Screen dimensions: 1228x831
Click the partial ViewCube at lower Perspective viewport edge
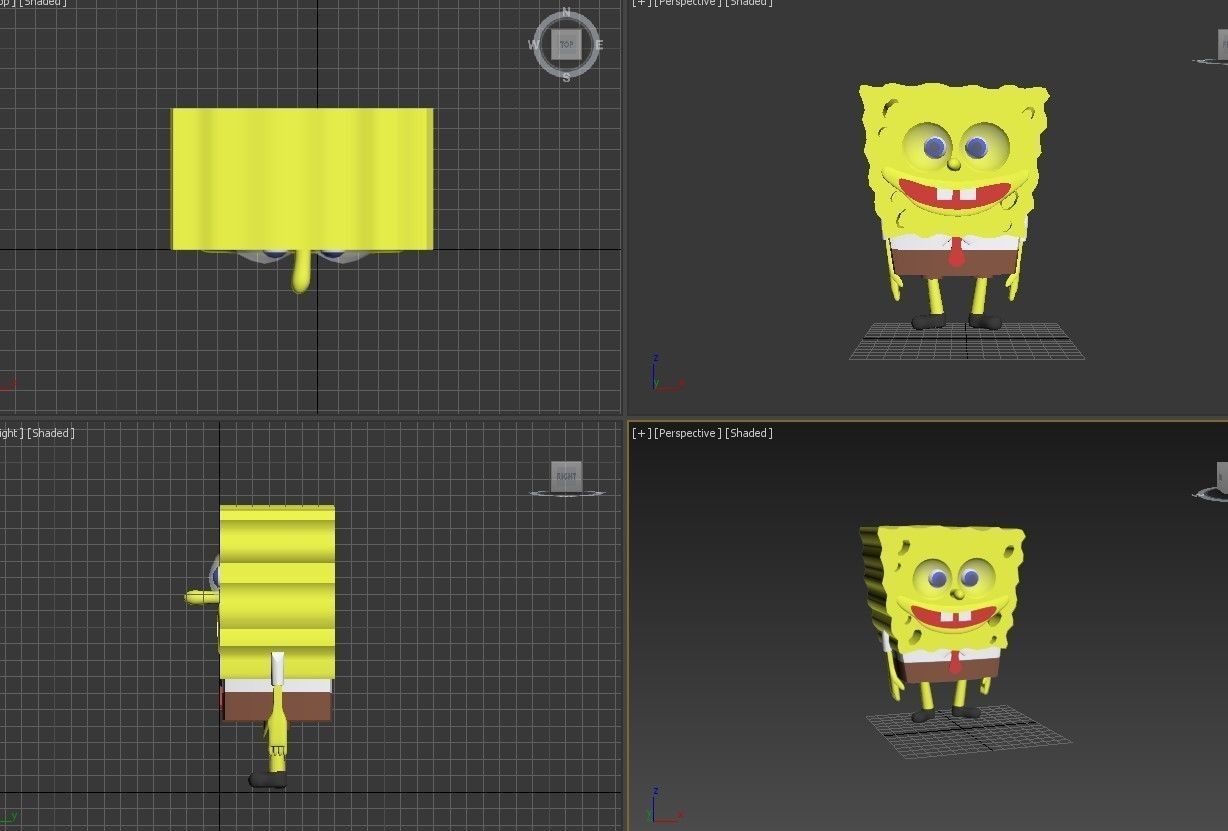pyautogui.click(x=1222, y=476)
